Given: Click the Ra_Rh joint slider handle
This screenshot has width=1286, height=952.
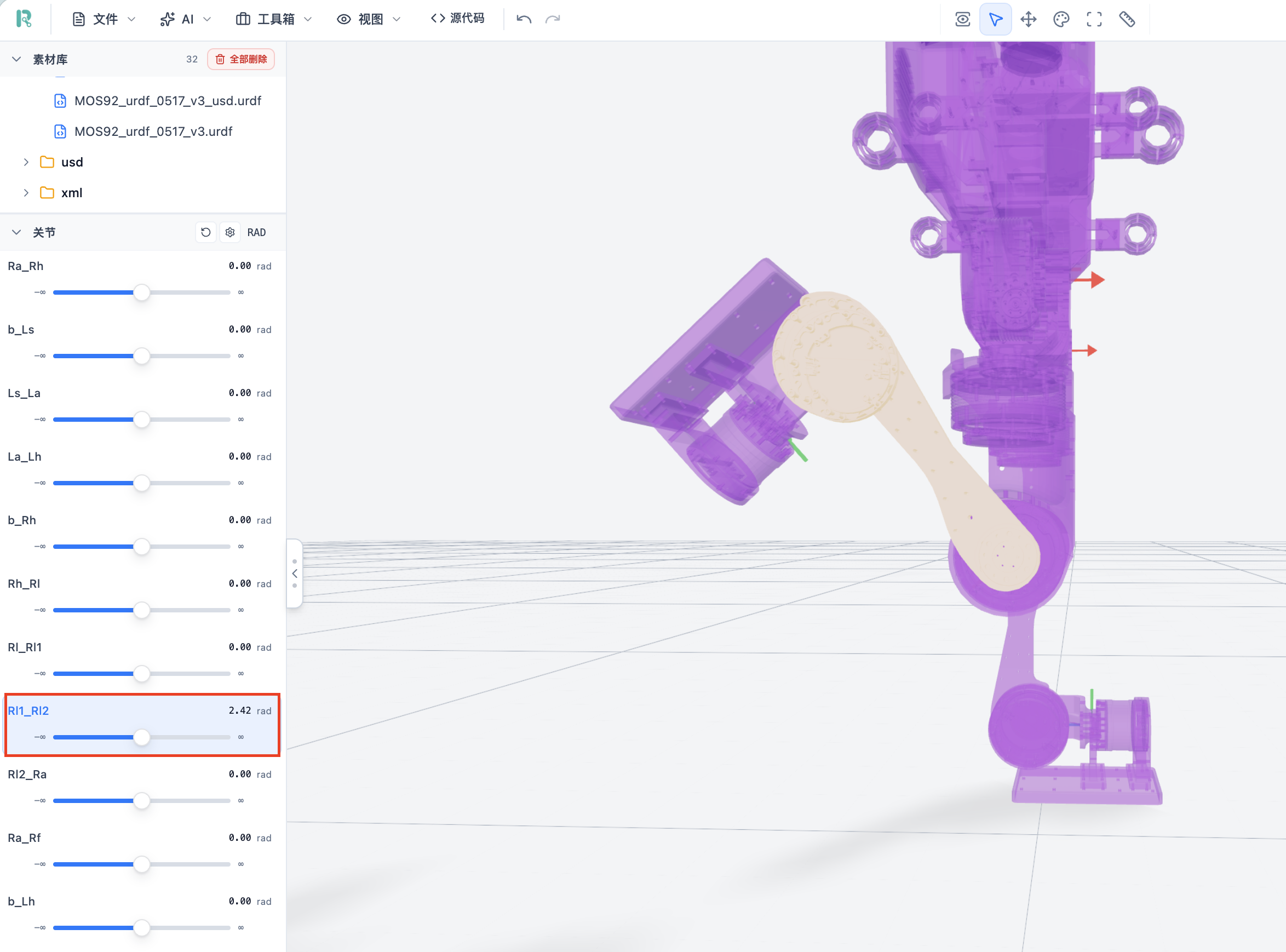Looking at the screenshot, I should (142, 292).
